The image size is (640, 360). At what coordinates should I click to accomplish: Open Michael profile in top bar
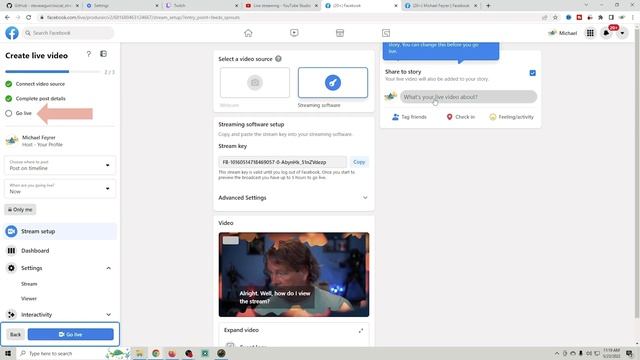[x=563, y=33]
